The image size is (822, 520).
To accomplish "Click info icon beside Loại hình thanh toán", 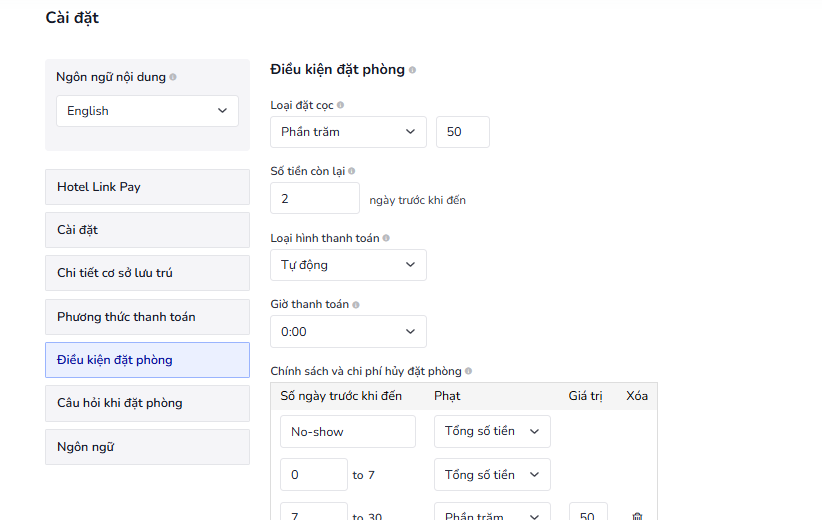I will [x=386, y=238].
